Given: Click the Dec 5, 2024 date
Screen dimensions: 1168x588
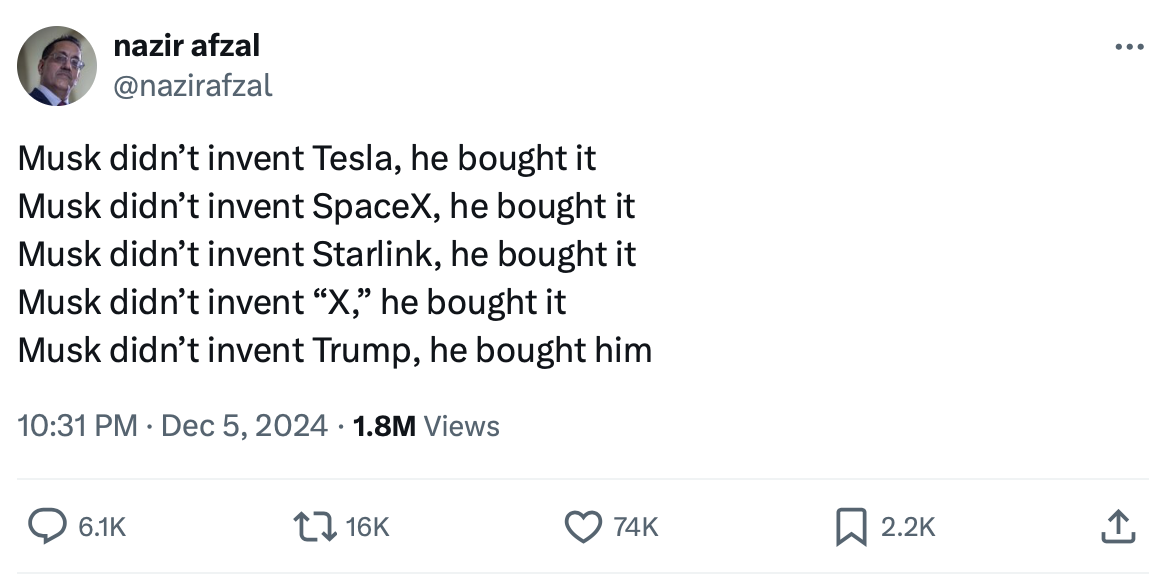Looking at the screenshot, I should (x=243, y=426).
